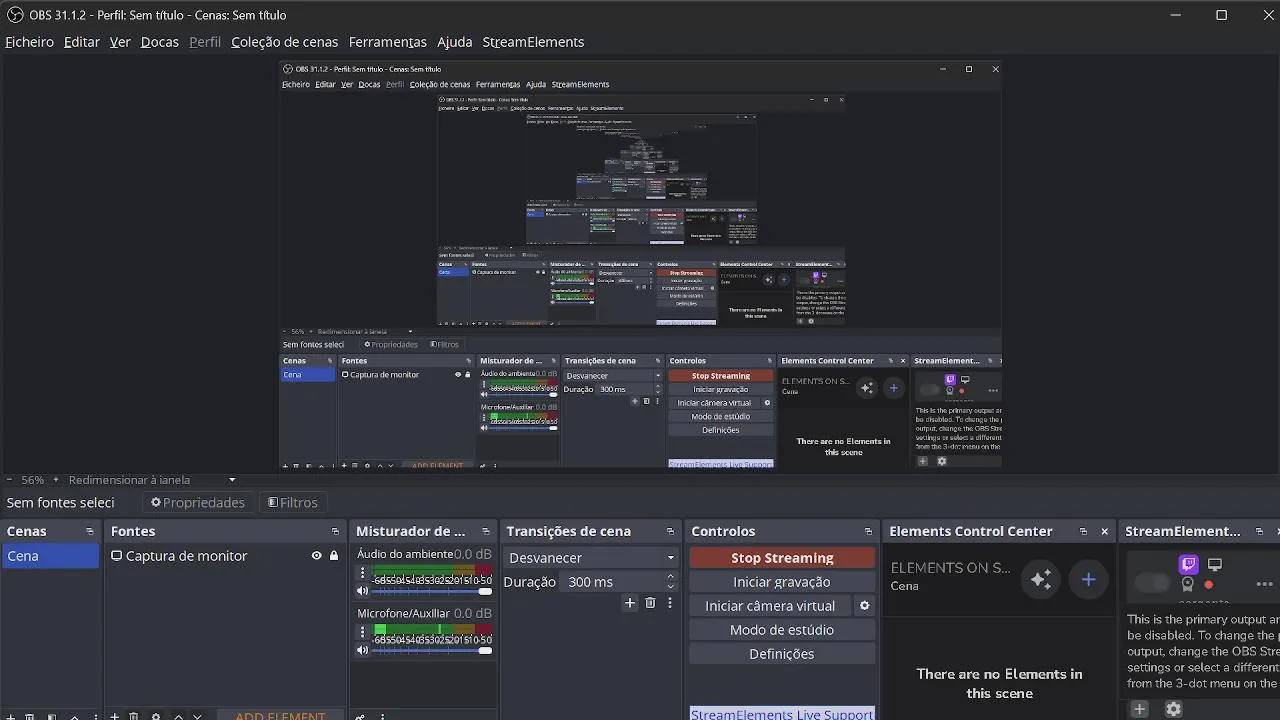Open the Ficheiro menu
The width and height of the screenshot is (1280, 720).
click(29, 42)
